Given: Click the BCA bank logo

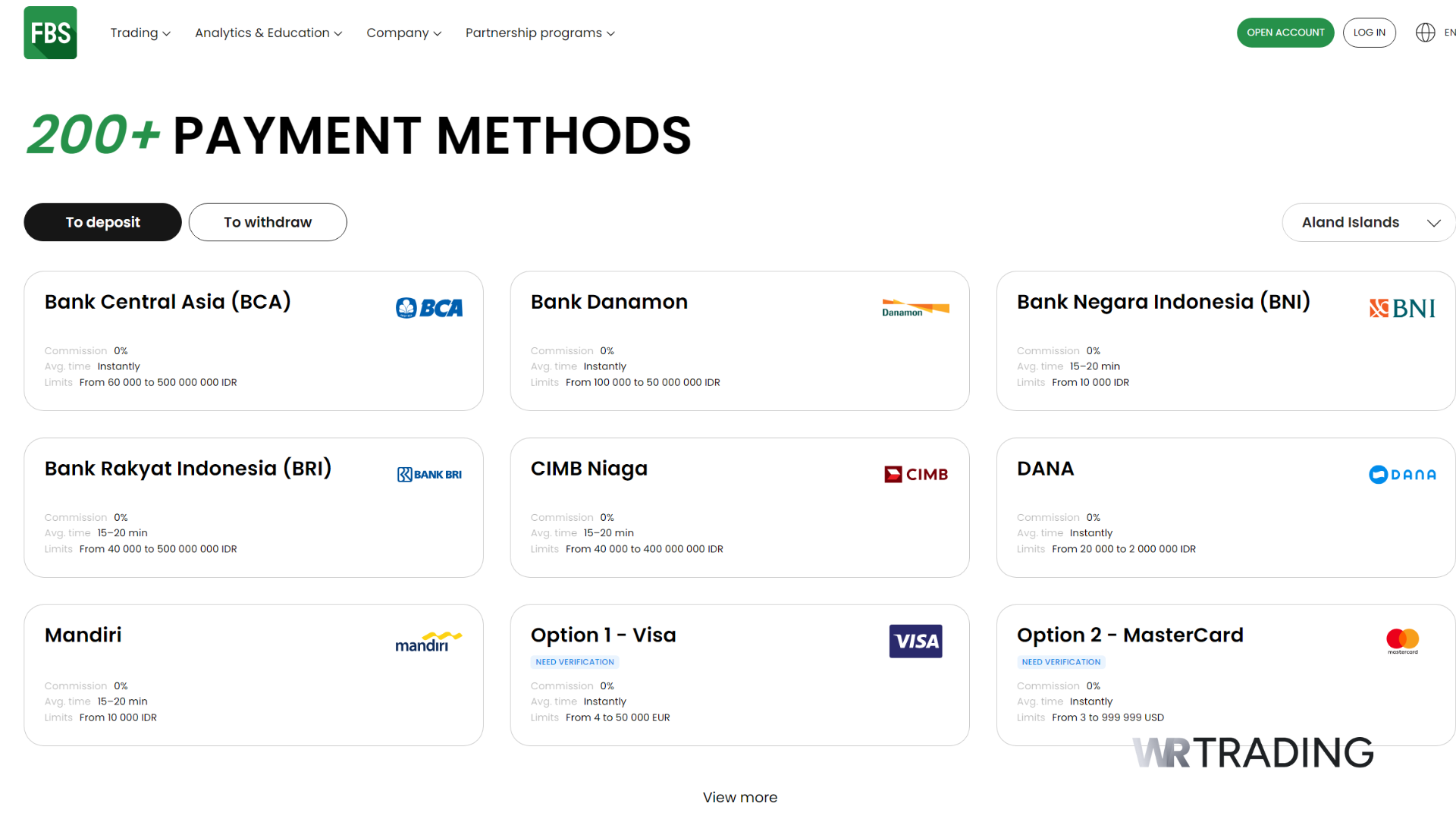Looking at the screenshot, I should (429, 308).
